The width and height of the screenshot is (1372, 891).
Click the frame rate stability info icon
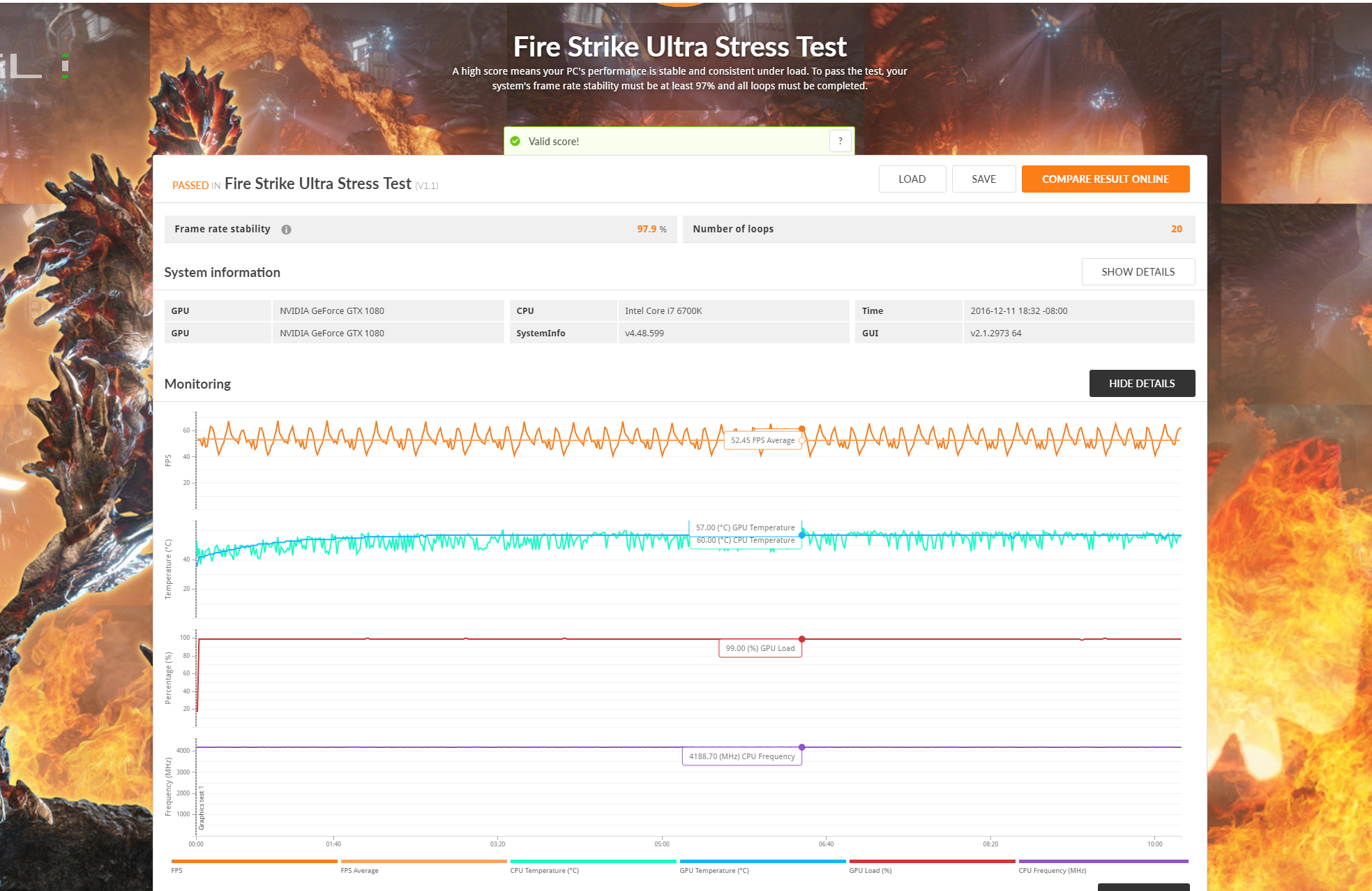pyautogui.click(x=286, y=230)
